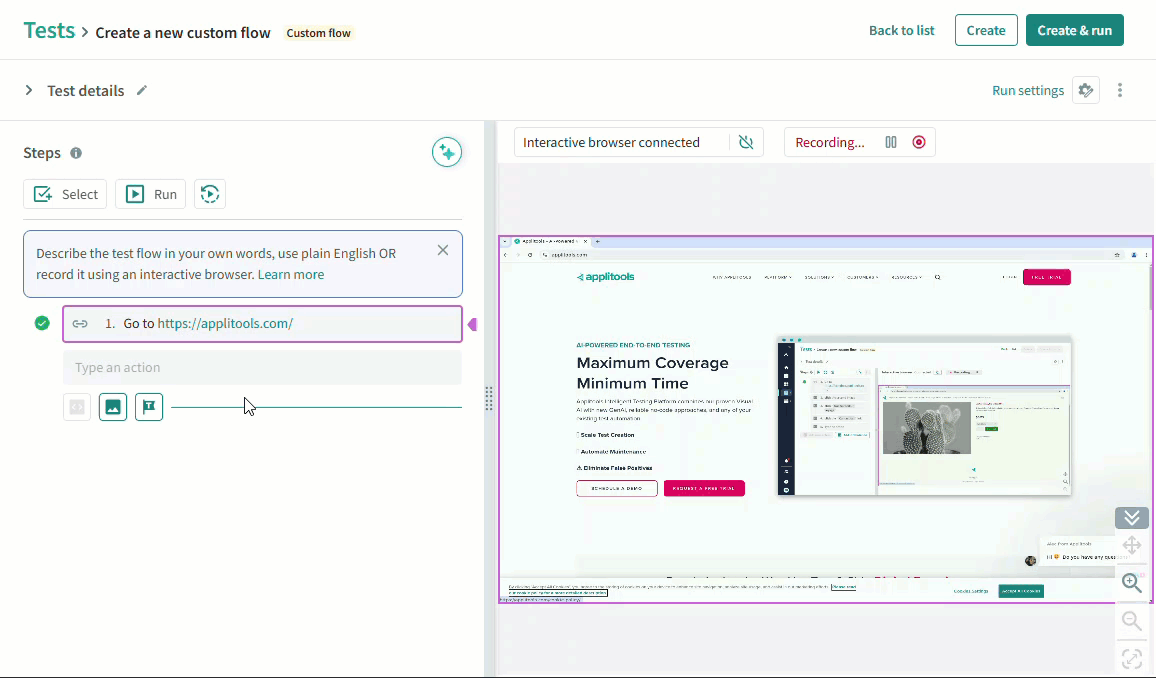The height and width of the screenshot is (678, 1156).
Task: Click the flag text marker icon
Action: click(x=149, y=407)
